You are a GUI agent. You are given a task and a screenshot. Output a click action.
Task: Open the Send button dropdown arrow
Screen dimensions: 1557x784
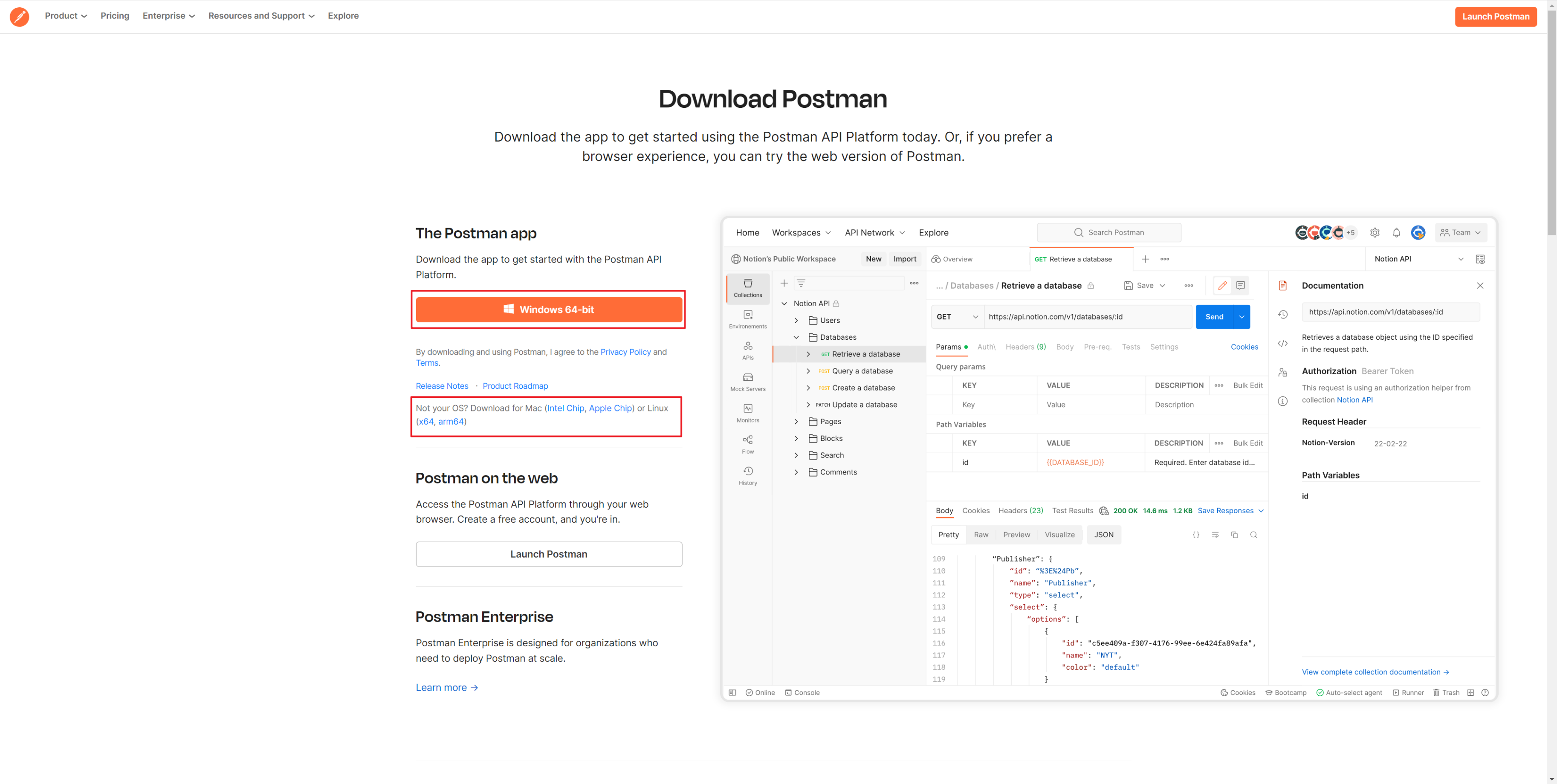[x=1242, y=317]
